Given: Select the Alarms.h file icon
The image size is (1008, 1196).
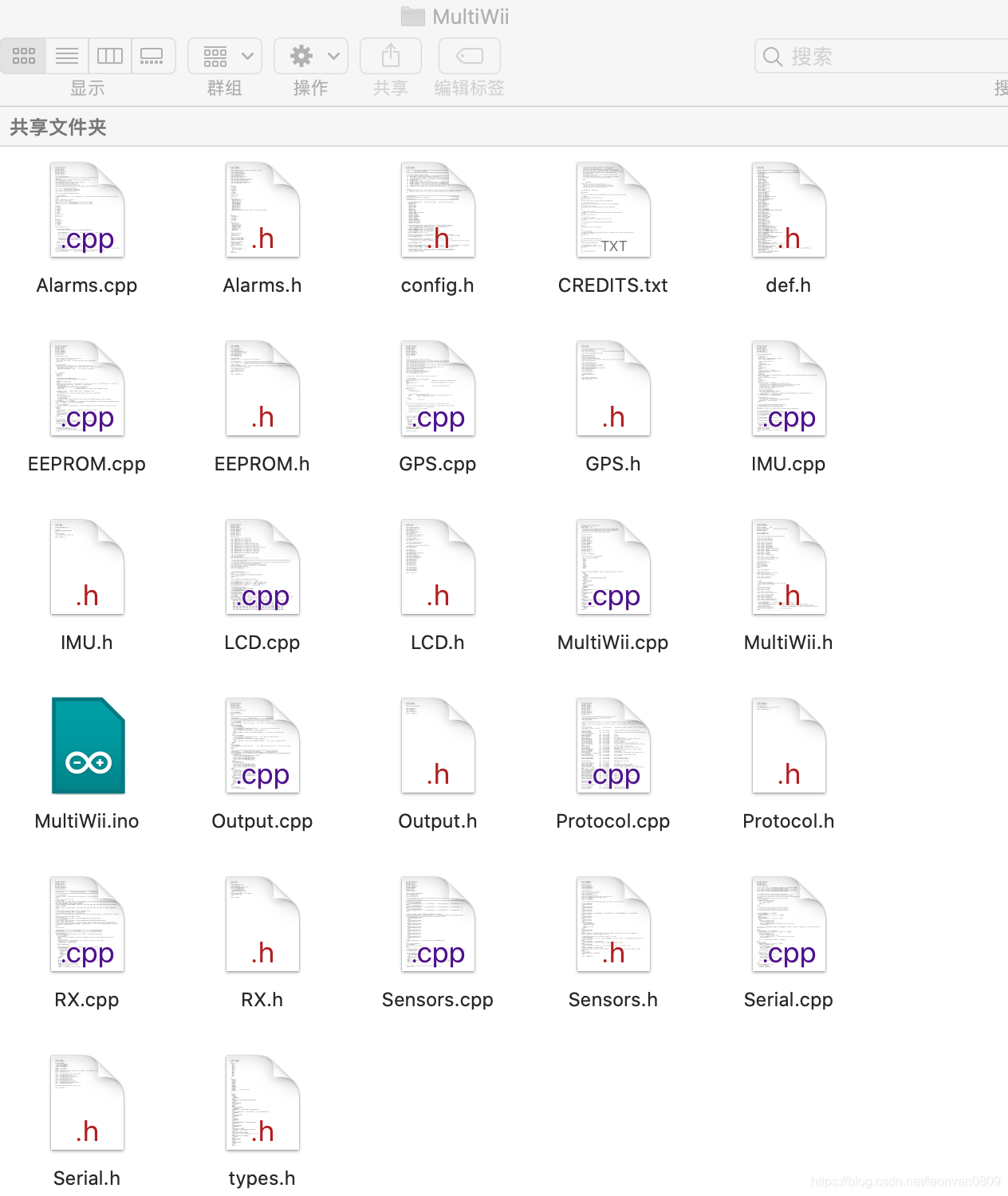Looking at the screenshot, I should pyautogui.click(x=263, y=210).
